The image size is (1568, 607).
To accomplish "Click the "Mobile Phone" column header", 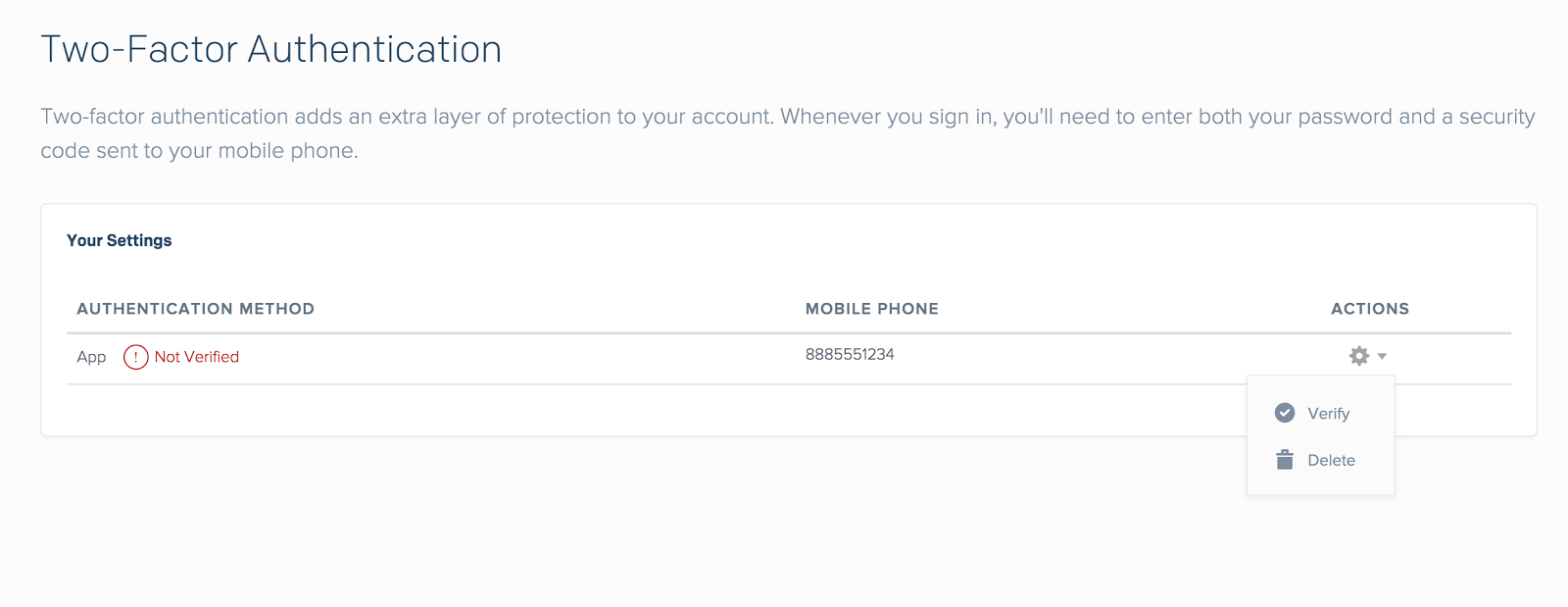I will (871, 309).
